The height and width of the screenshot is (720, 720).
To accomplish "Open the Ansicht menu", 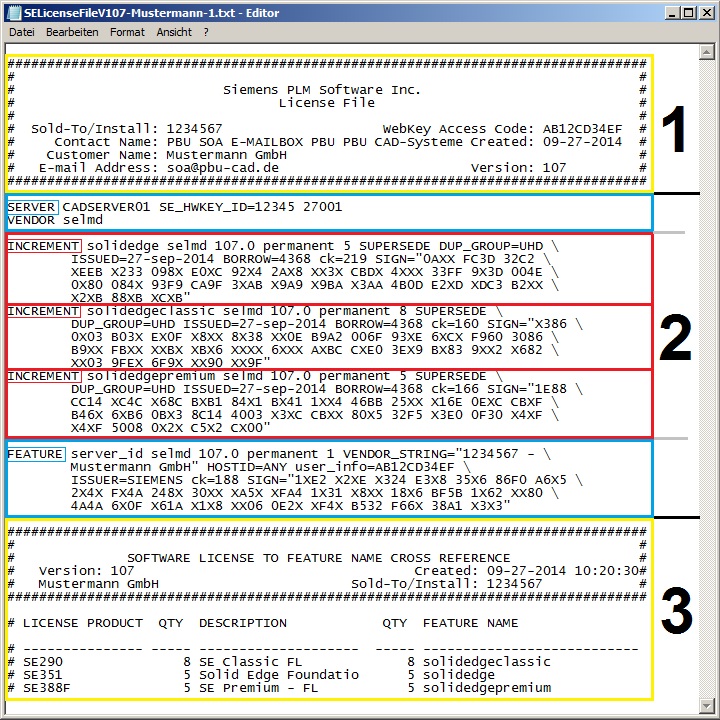I will (174, 32).
